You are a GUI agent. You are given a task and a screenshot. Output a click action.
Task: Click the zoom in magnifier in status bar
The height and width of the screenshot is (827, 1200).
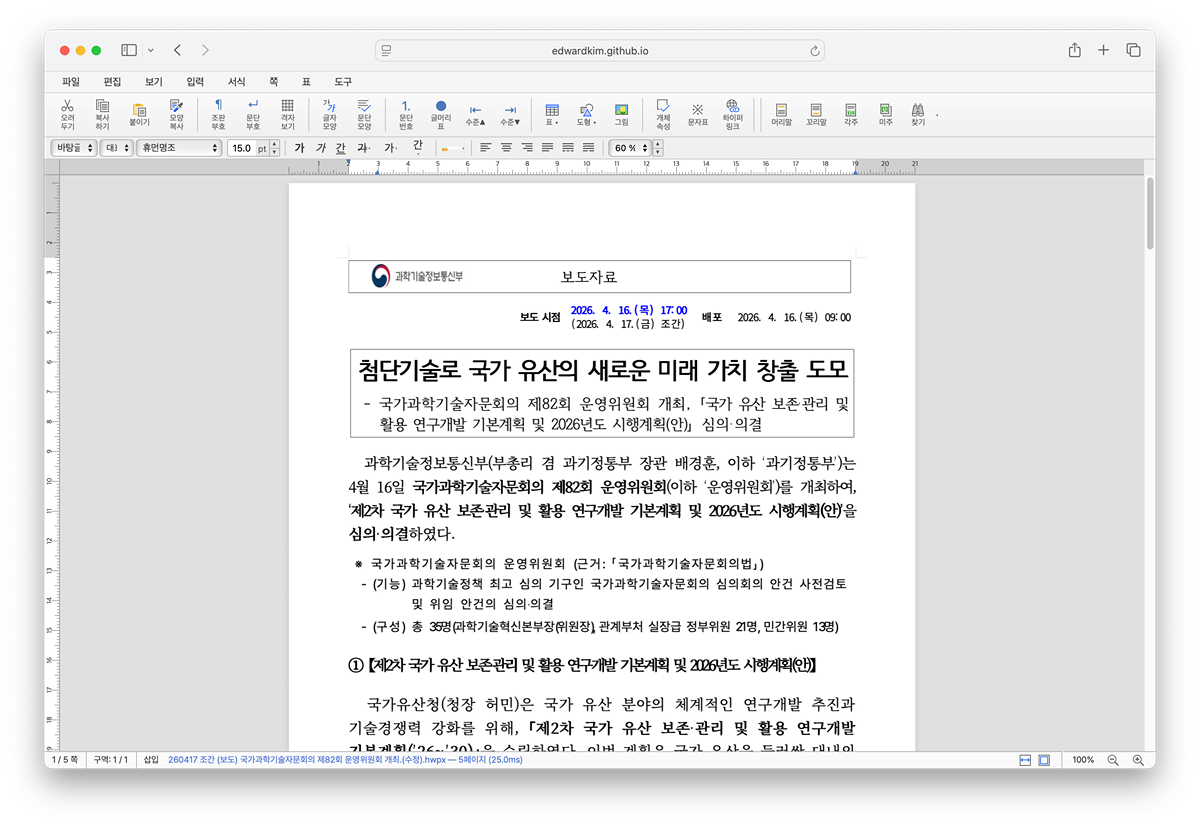1137,760
